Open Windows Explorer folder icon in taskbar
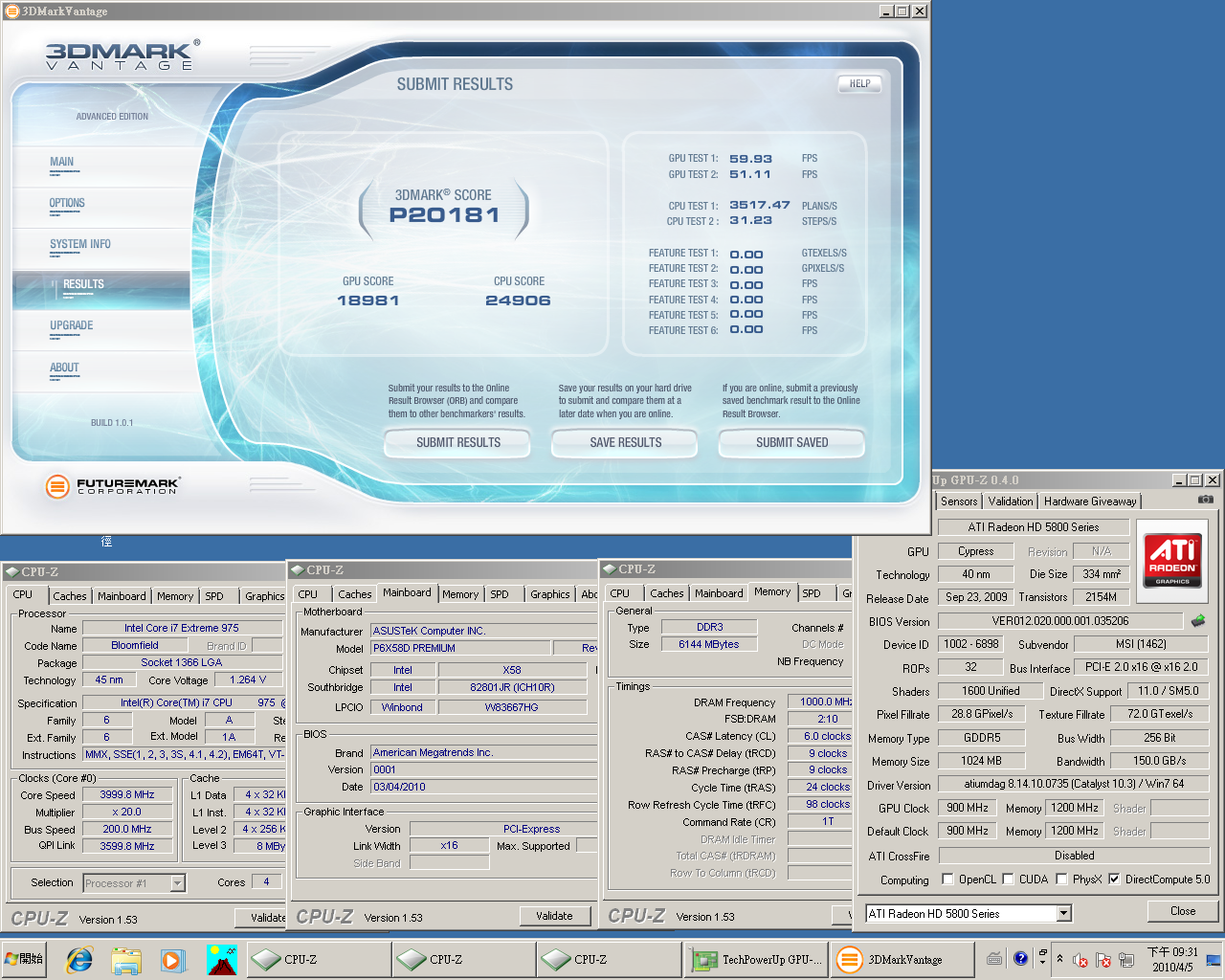Image resolution: width=1225 pixels, height=980 pixels. [x=125, y=959]
